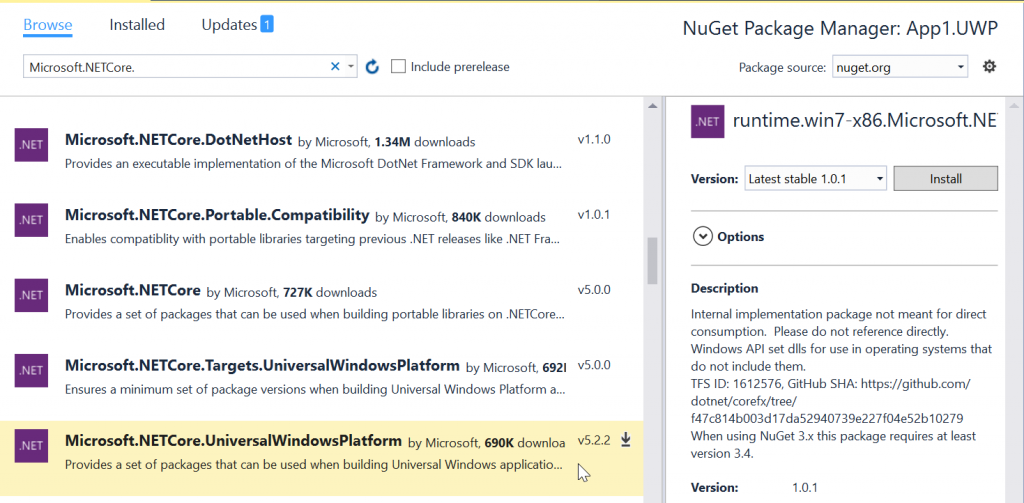
Task: Click the 1.34M downloads text
Action: (425, 142)
